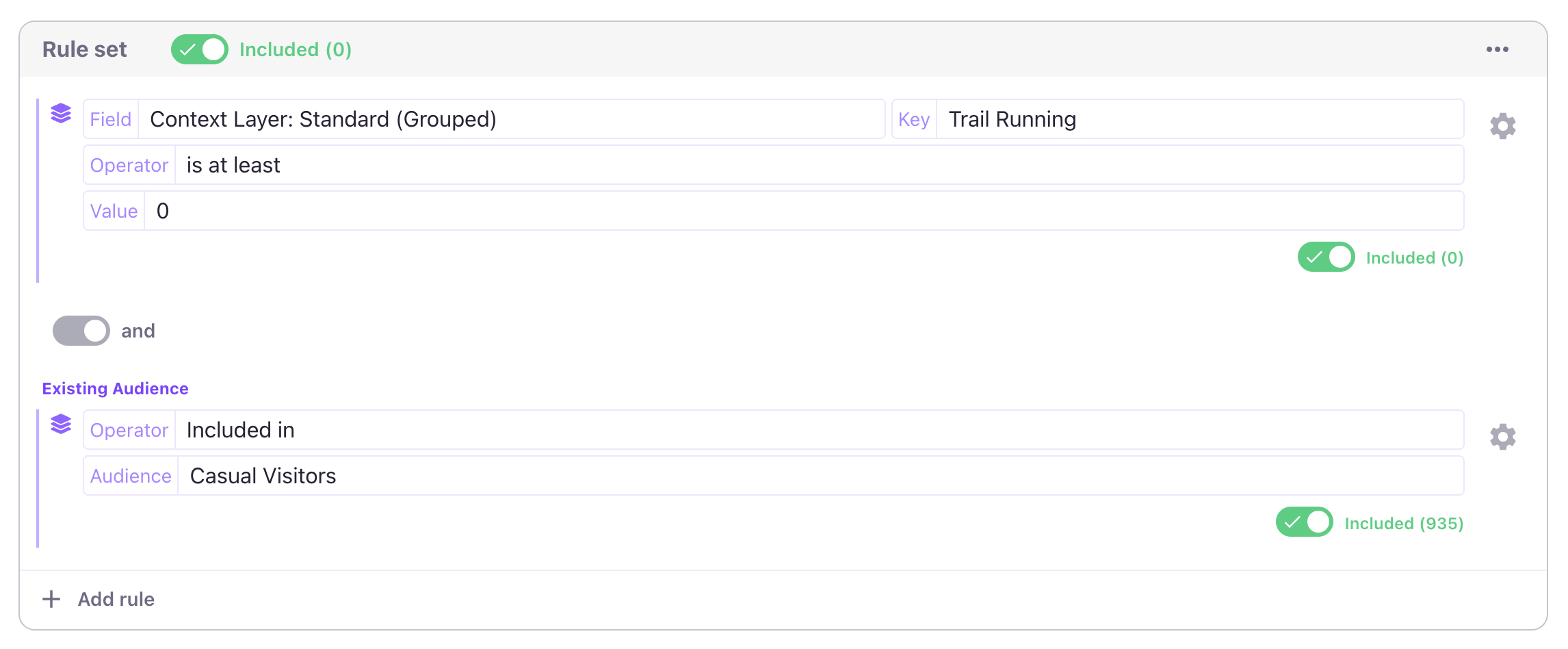Open settings gear for Existing Audience rule
1568x649 pixels.
[x=1502, y=437]
